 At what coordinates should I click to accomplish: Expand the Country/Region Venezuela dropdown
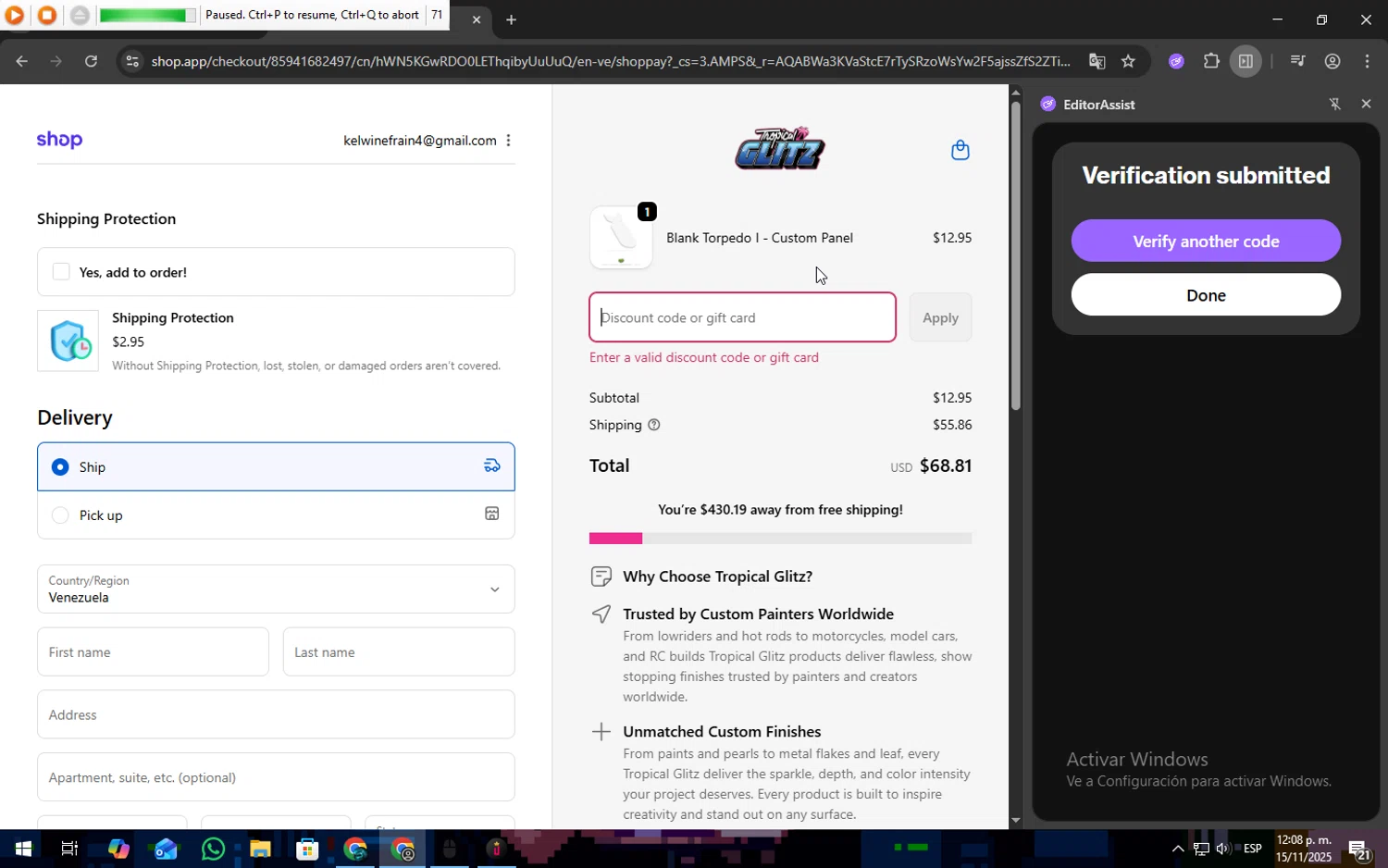pos(276,589)
